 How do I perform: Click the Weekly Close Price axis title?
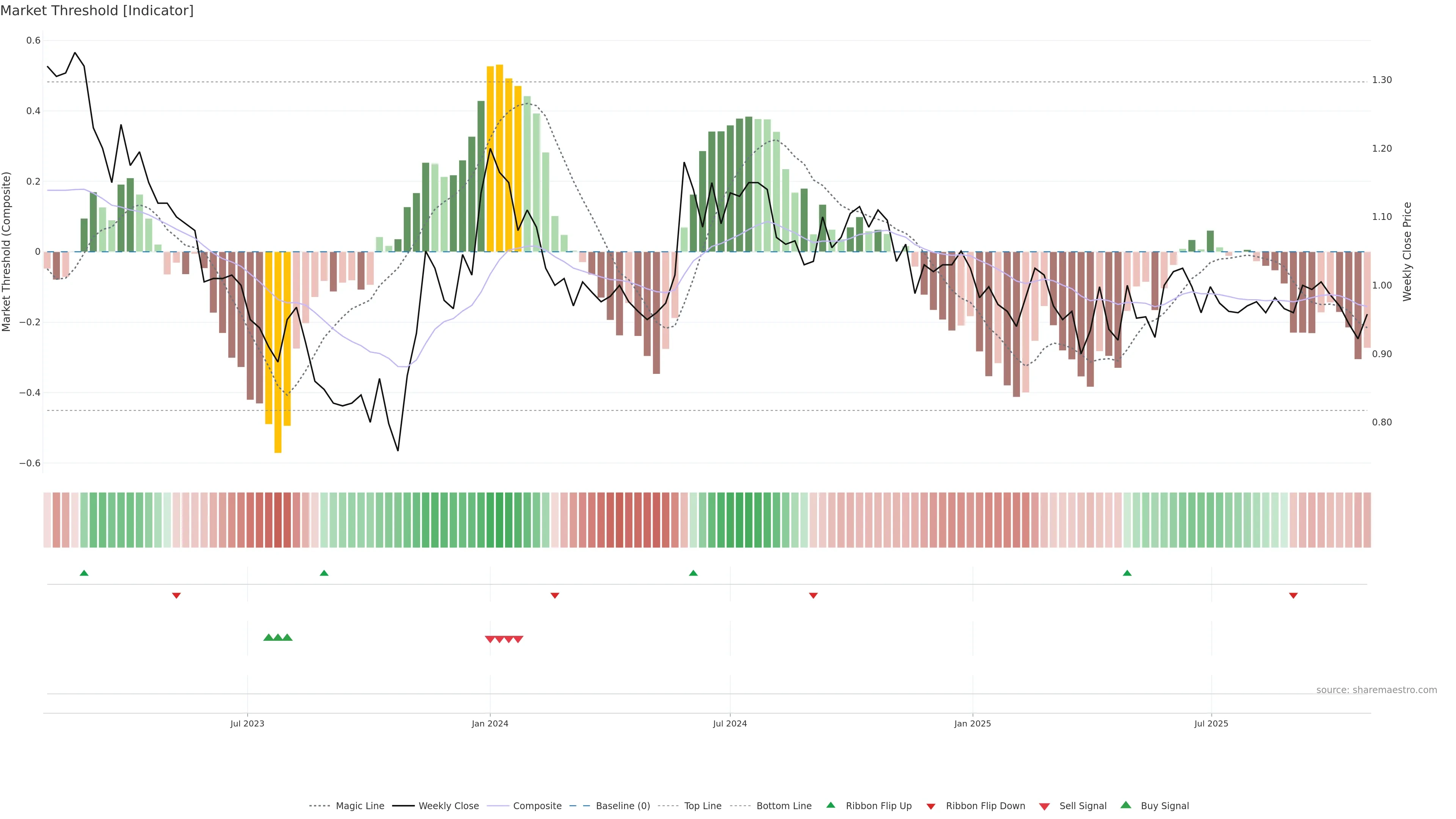pyautogui.click(x=1407, y=251)
